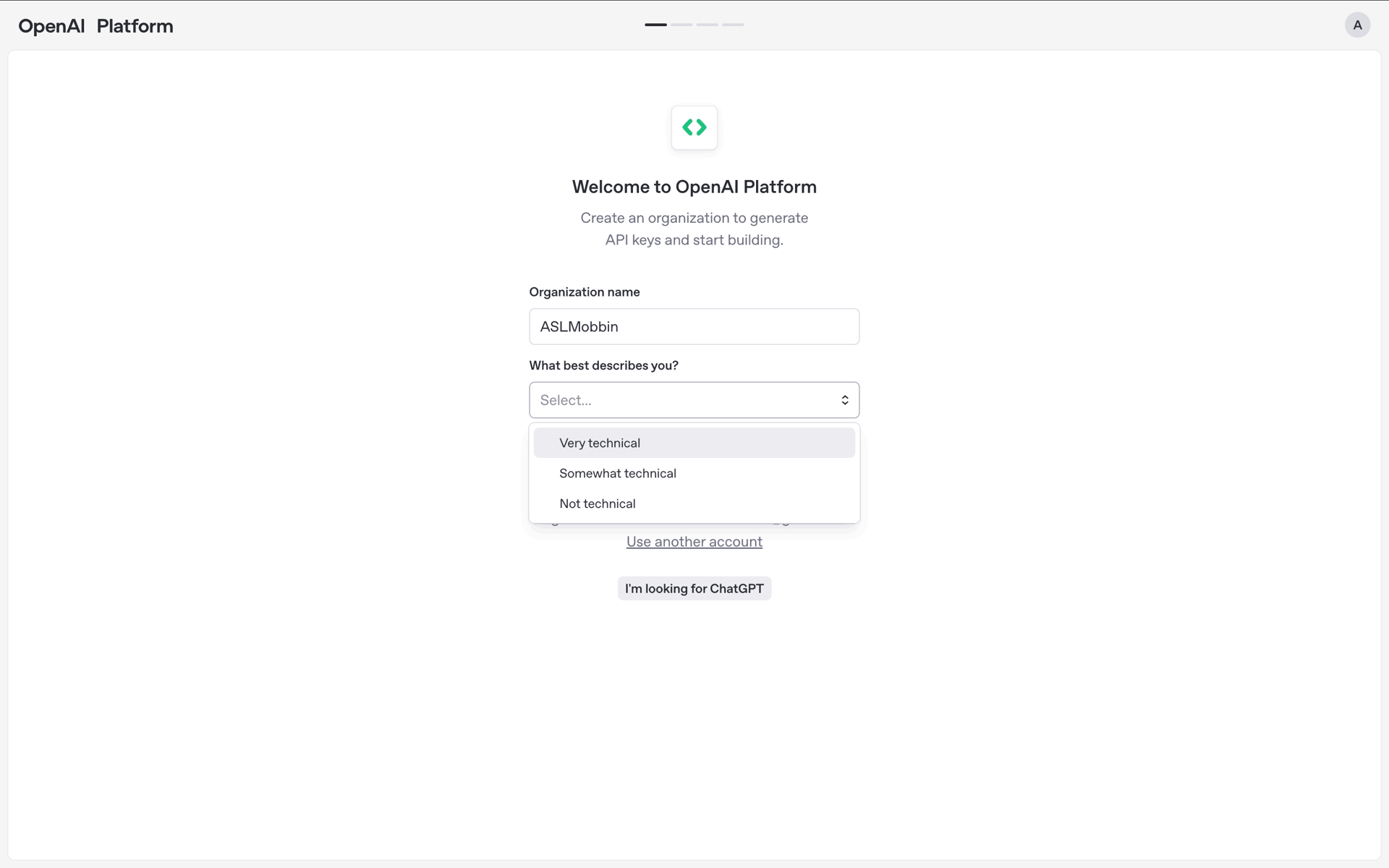1389x868 pixels.
Task: Click the up-down chevron on select box
Action: pyautogui.click(x=844, y=400)
